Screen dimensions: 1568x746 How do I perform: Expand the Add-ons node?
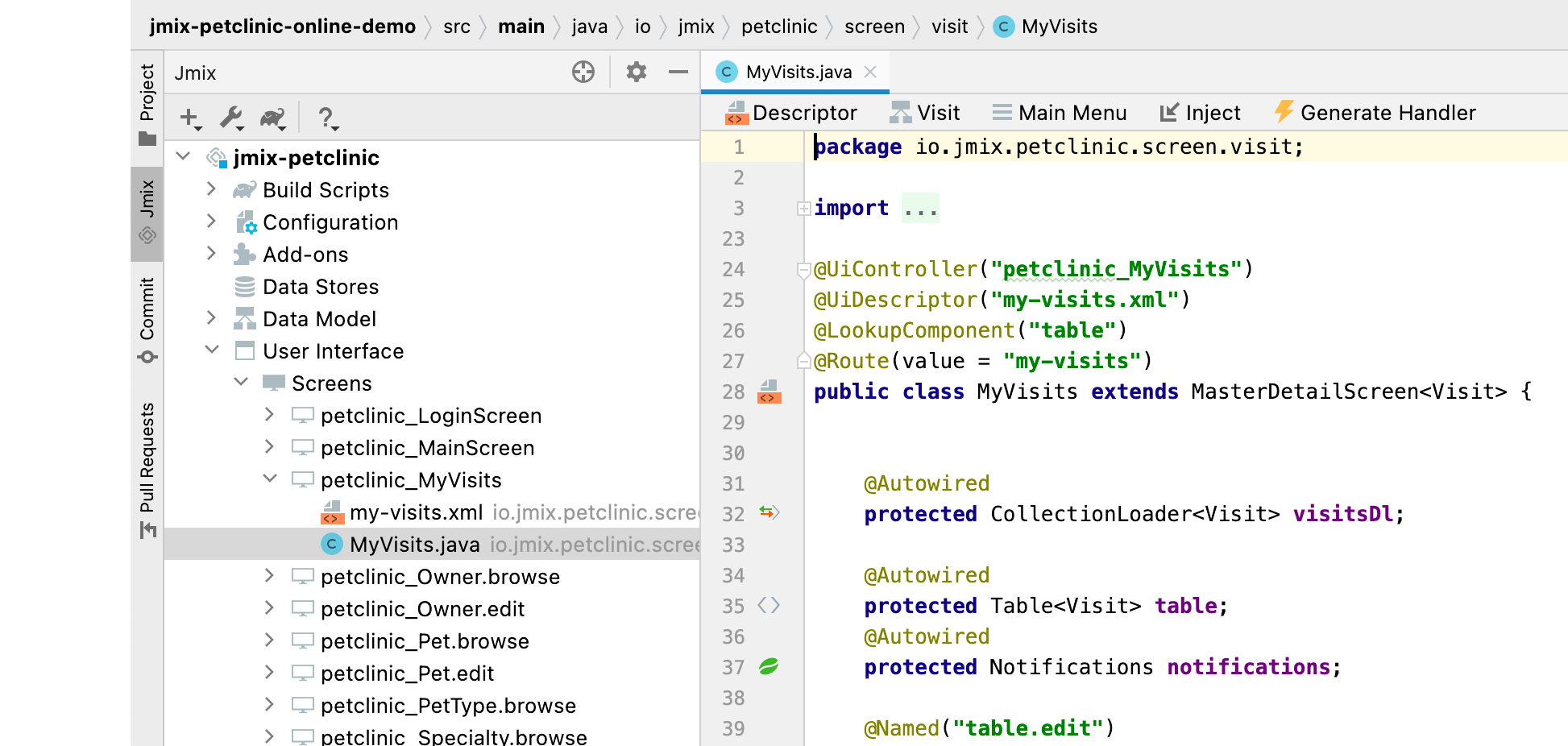211,253
